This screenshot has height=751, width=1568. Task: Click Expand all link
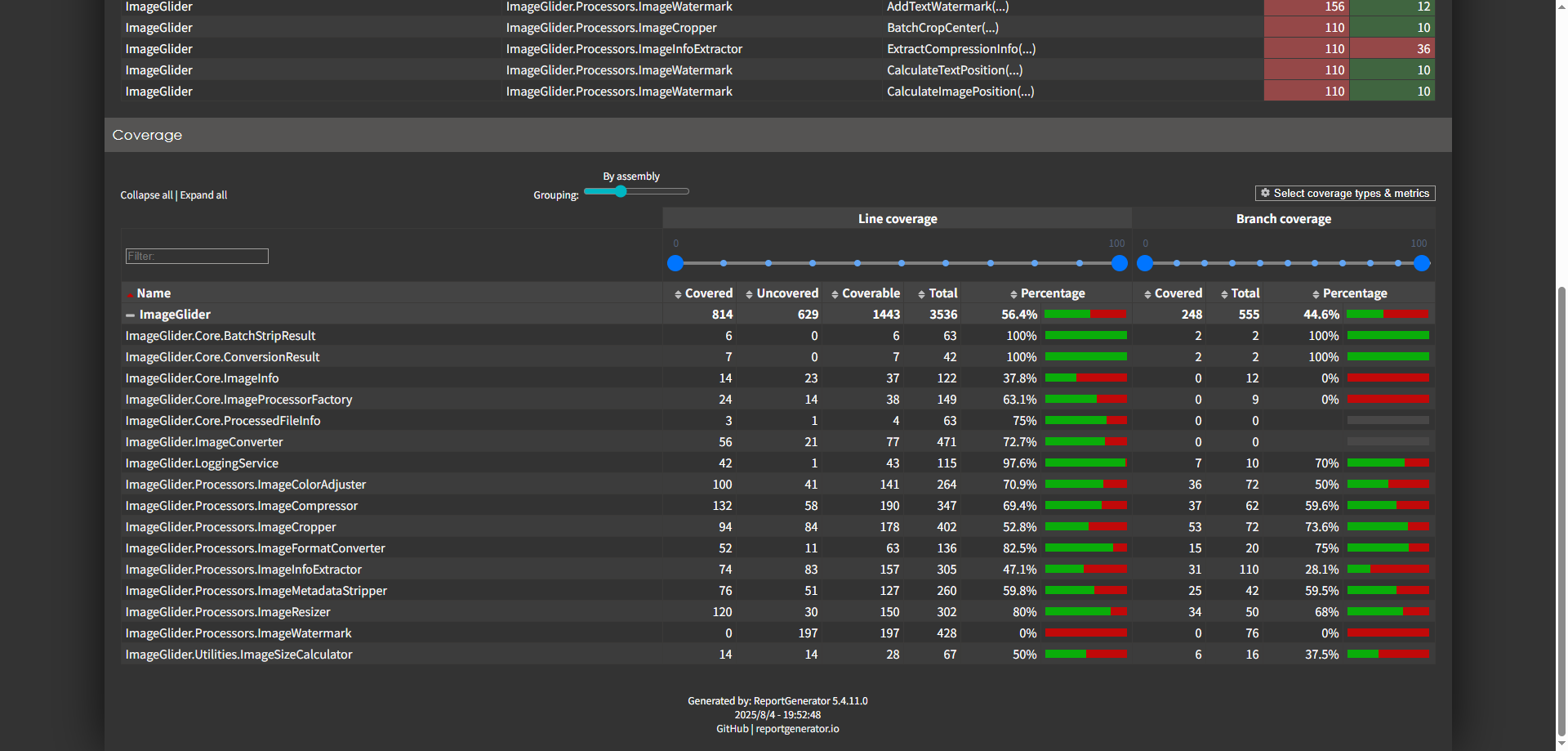tap(203, 195)
